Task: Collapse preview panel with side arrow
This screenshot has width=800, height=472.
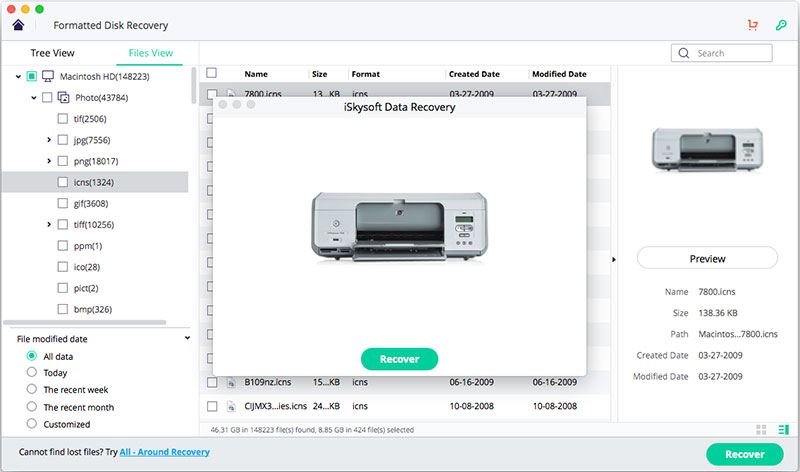Action: pos(614,260)
